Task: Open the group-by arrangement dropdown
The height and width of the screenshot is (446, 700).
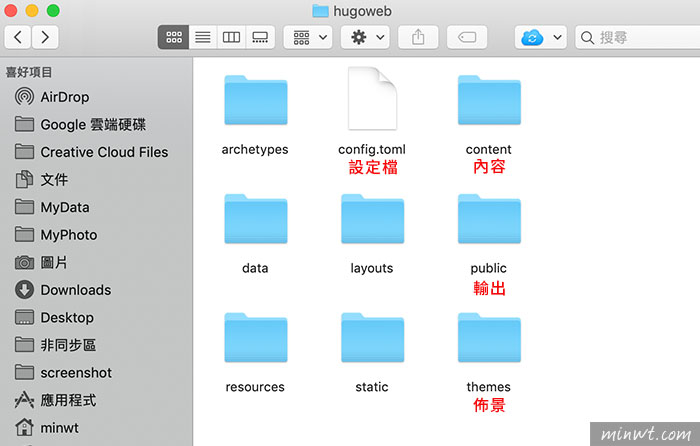Action: pyautogui.click(x=308, y=37)
